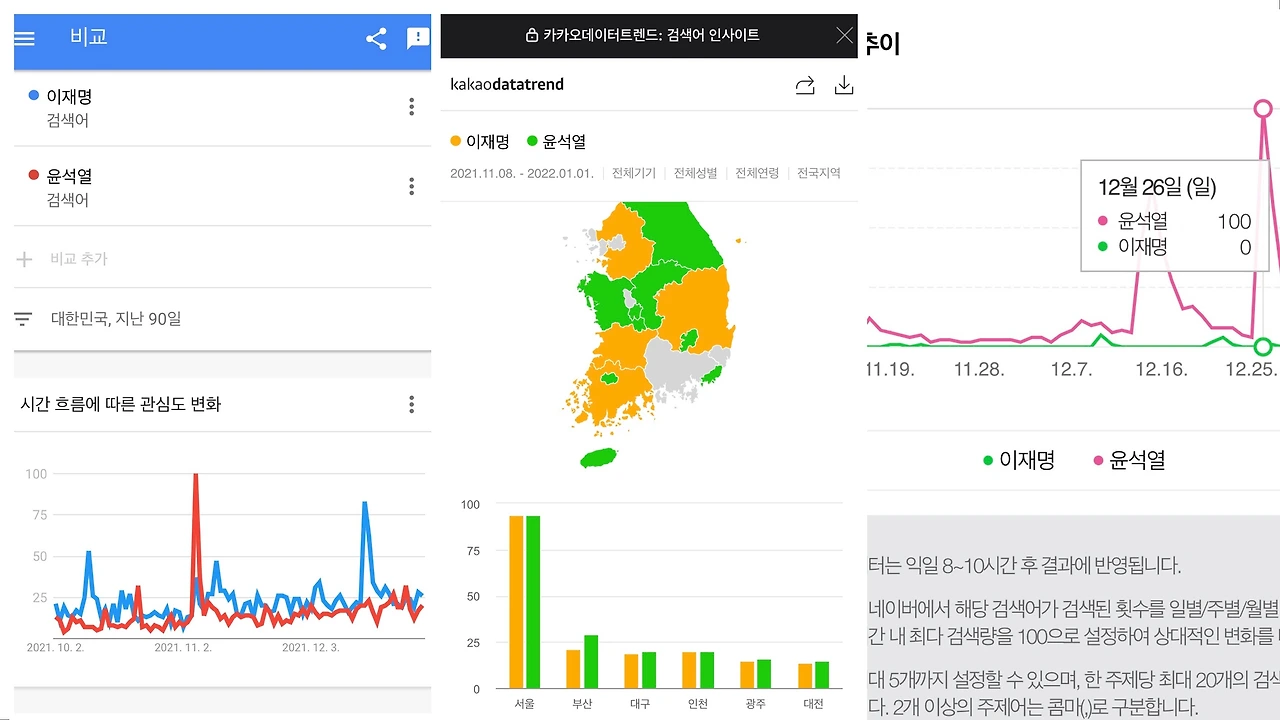Download the Kakao datatrend results

(844, 86)
